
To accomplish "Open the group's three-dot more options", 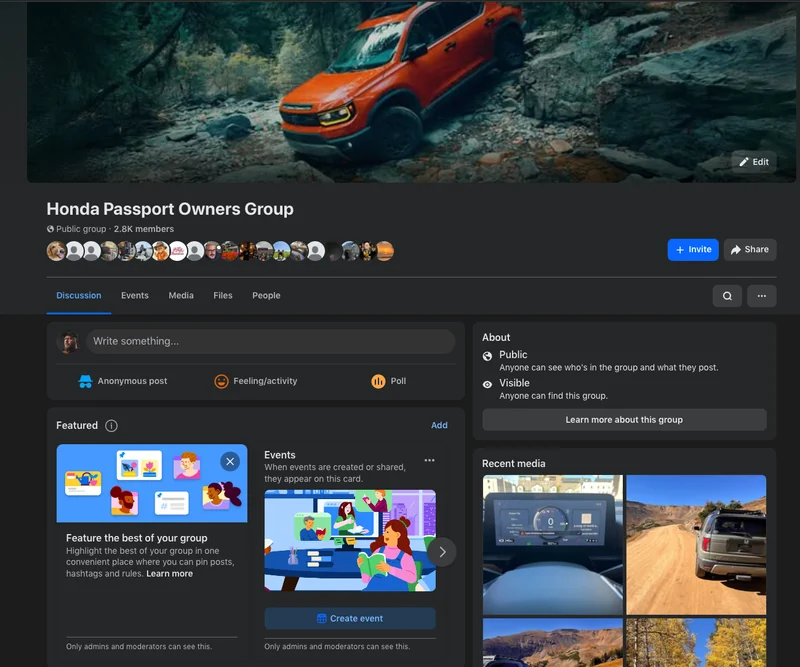I will [x=762, y=296].
